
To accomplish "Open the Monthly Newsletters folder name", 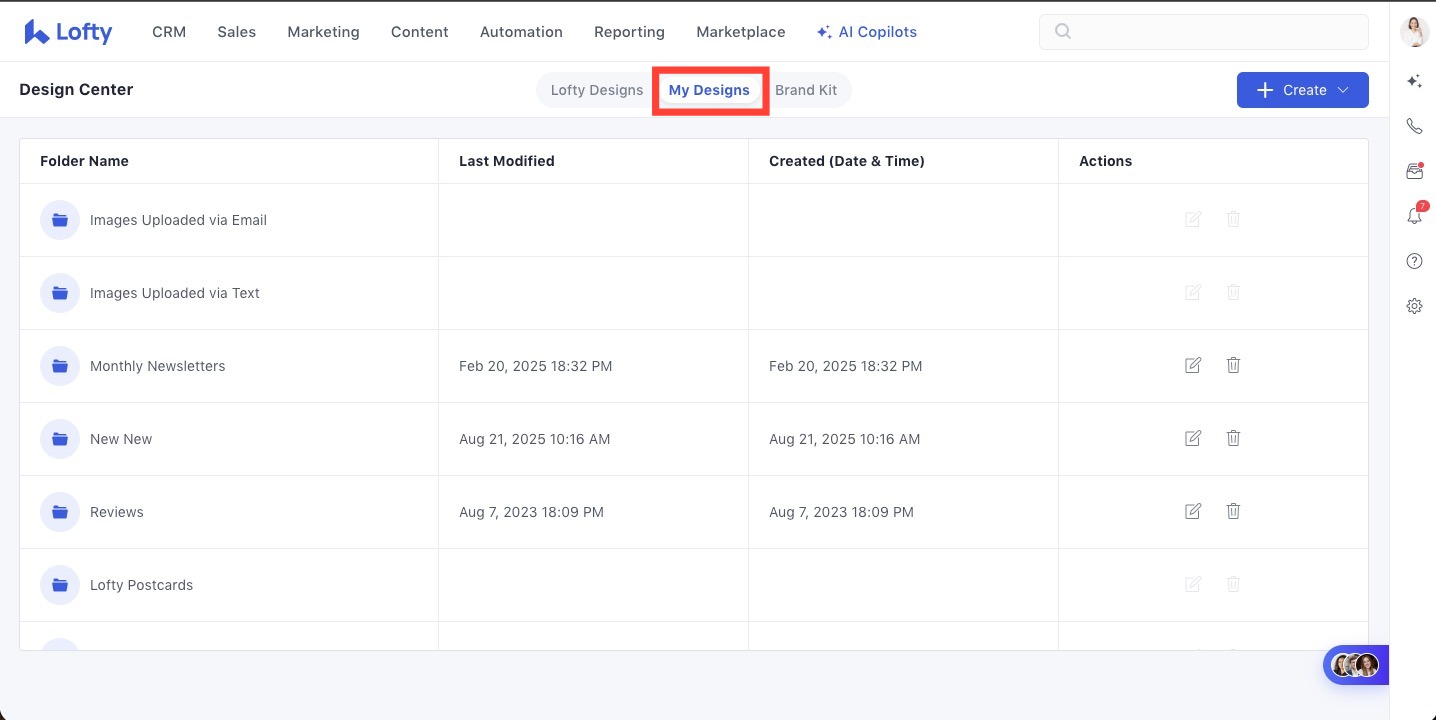I will click(158, 366).
